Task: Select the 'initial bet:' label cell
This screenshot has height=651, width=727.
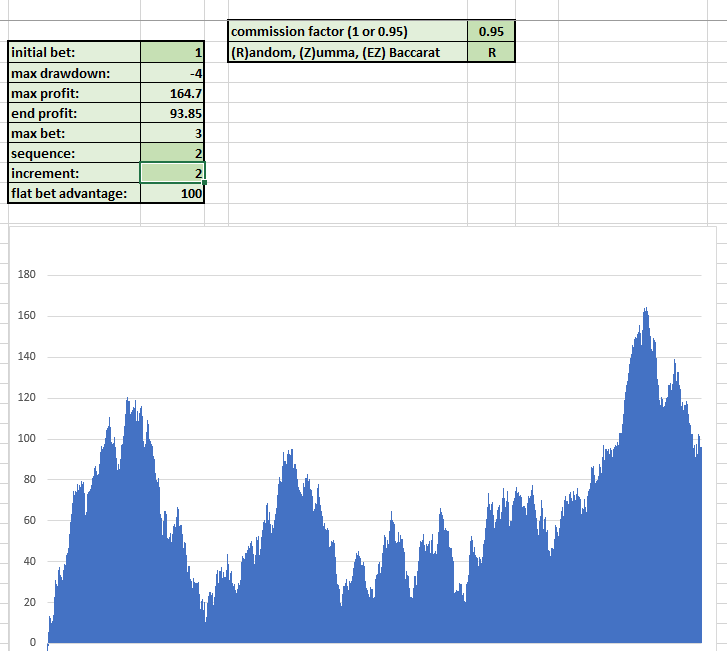Action: [74, 52]
